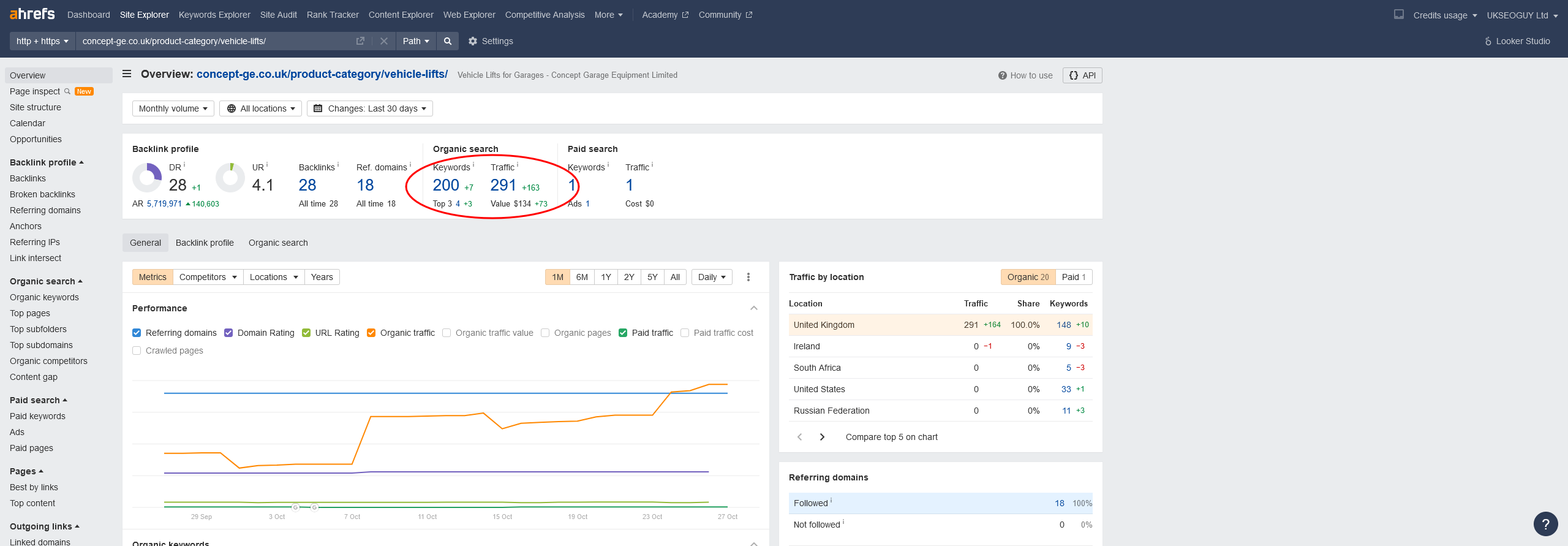Viewport: 1568px width, 546px height.
Task: Open Keywords Explorer in the top menu
Action: pyautogui.click(x=214, y=15)
